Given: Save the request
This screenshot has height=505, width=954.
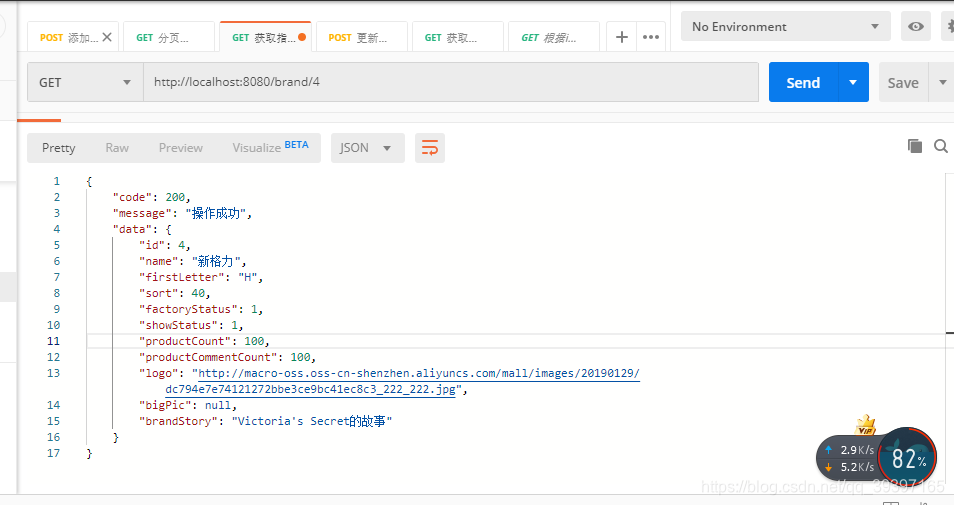Looking at the screenshot, I should pos(903,83).
